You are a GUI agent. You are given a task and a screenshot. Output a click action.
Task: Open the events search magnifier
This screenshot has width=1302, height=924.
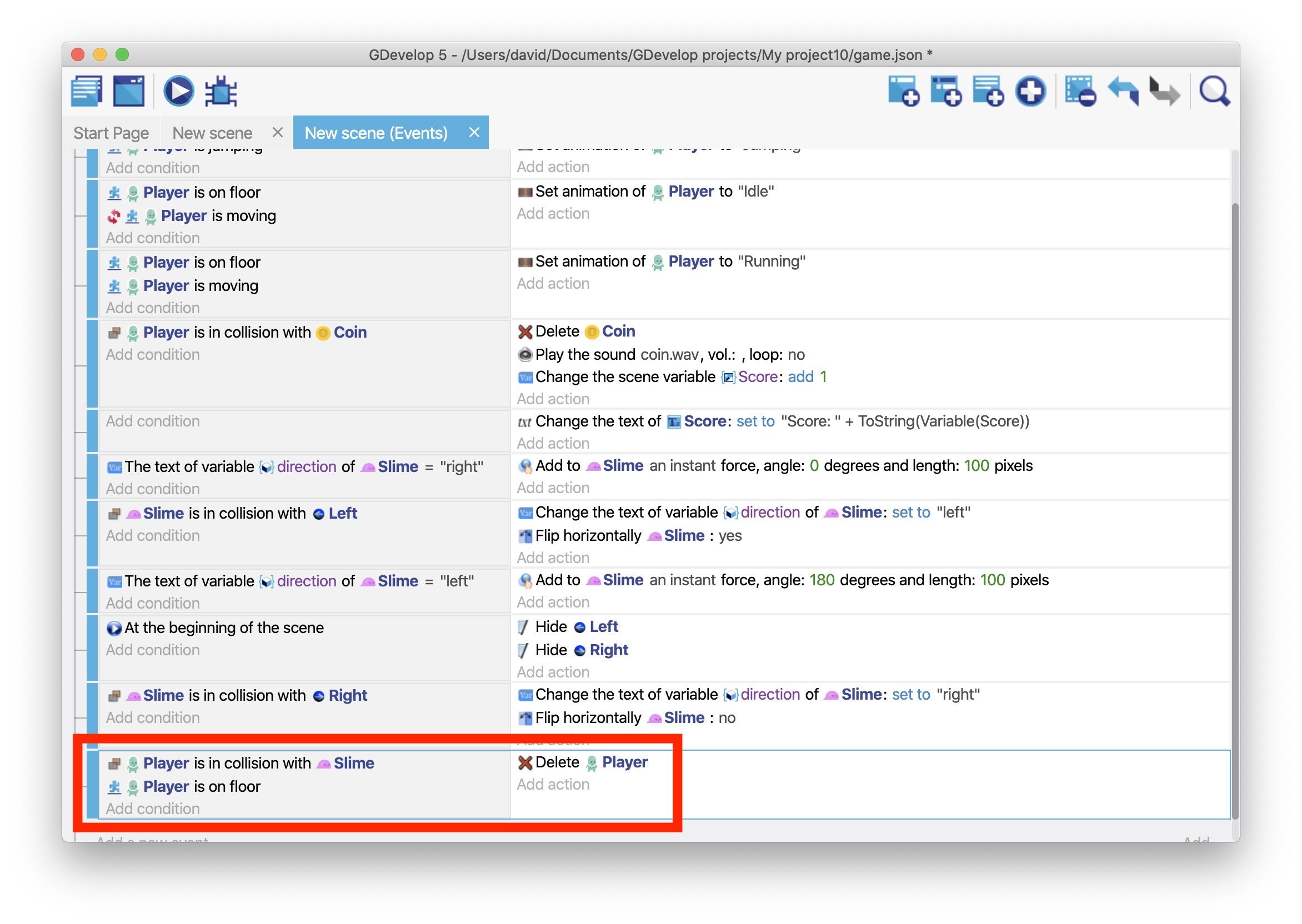coord(1214,91)
